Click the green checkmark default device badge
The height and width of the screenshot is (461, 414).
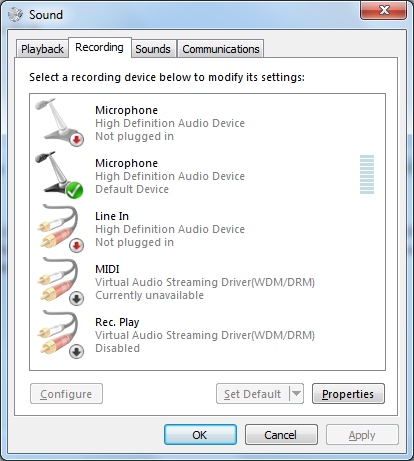[74, 190]
